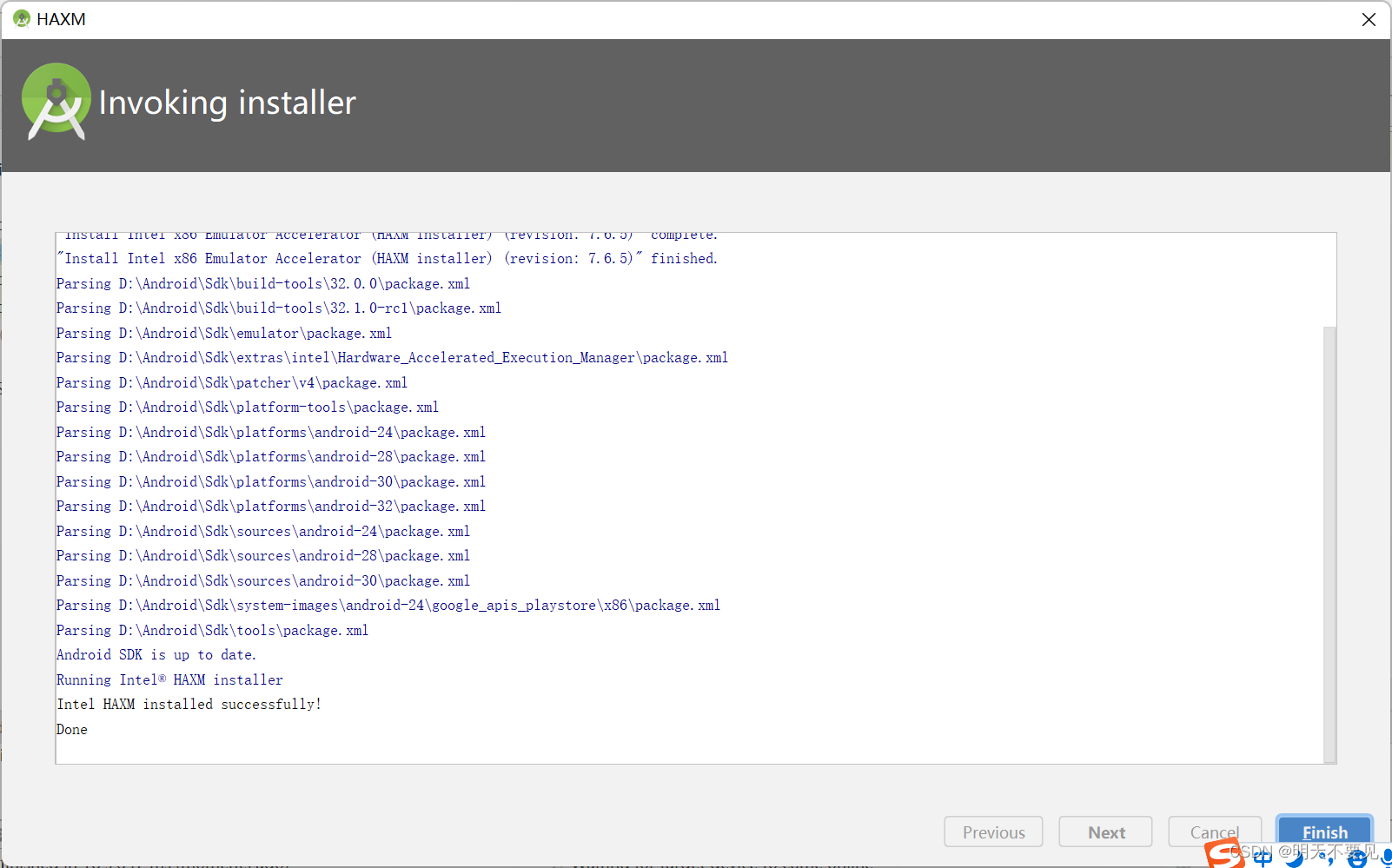This screenshot has height=868, width=1392.
Task: Click the Sdk\tools\package.xml parsing line
Action: coord(212,630)
